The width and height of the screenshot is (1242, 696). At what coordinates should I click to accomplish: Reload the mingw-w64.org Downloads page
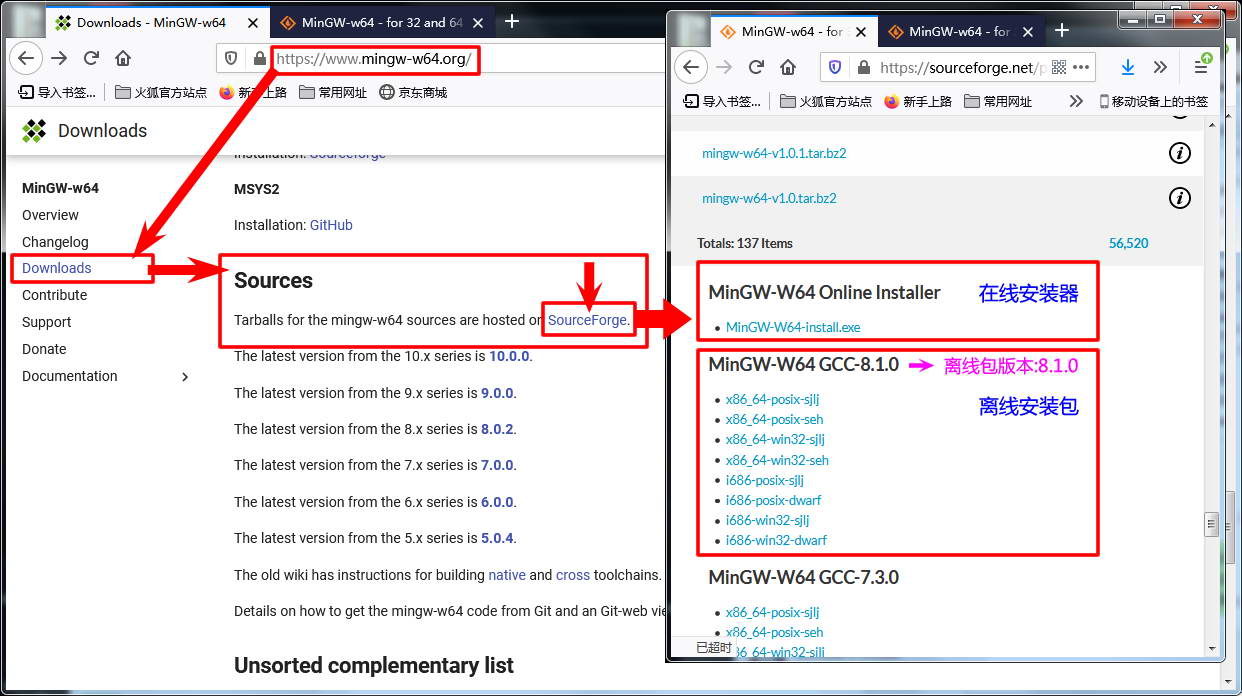91,59
